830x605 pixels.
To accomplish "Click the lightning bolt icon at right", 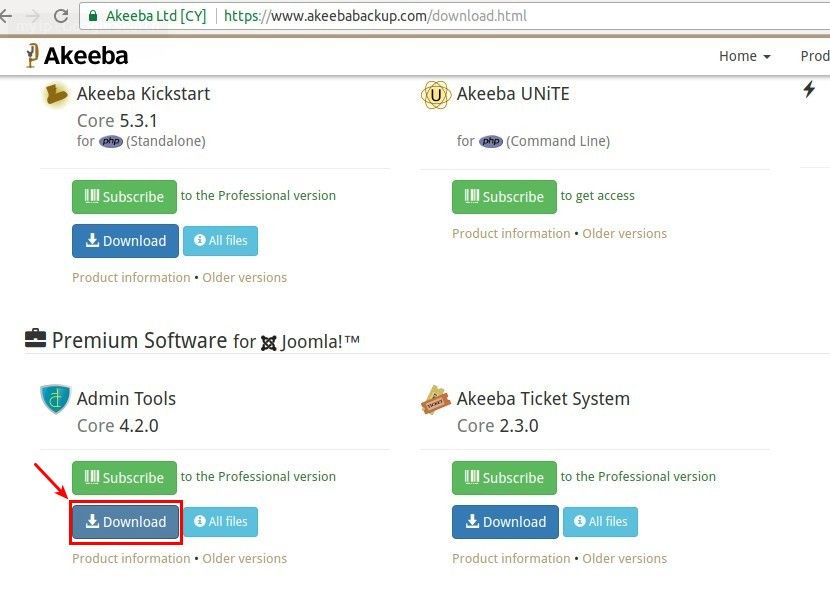I will [x=809, y=89].
